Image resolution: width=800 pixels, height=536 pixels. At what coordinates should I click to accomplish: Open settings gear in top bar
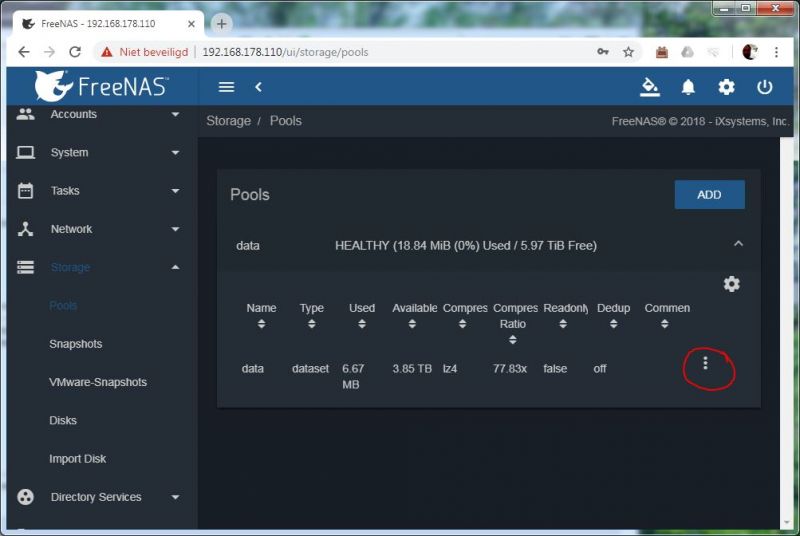pos(726,87)
